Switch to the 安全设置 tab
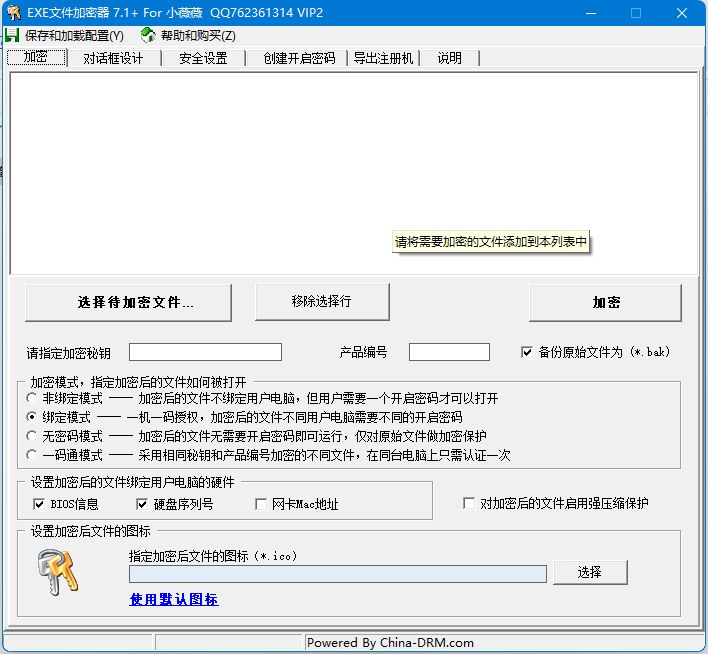This screenshot has height=654, width=708. pyautogui.click(x=203, y=58)
